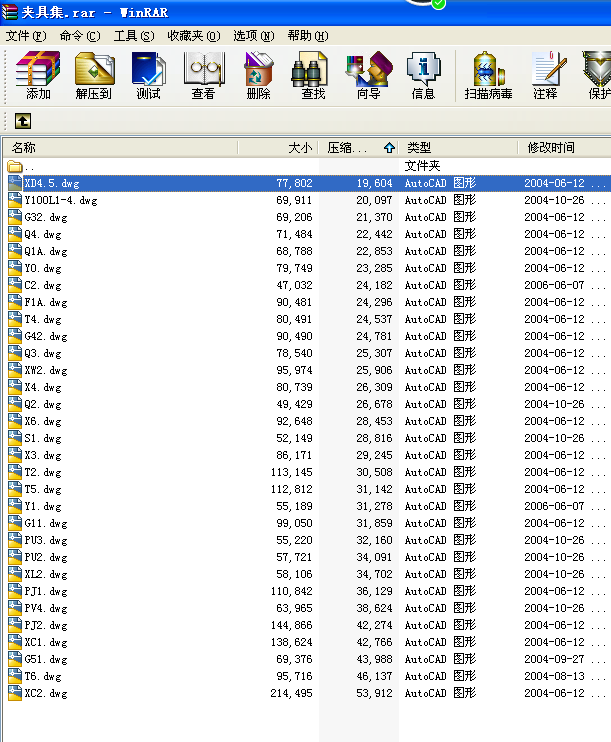611x742 pixels.
Task: Select the file X6.dwg
Action: click(43, 421)
